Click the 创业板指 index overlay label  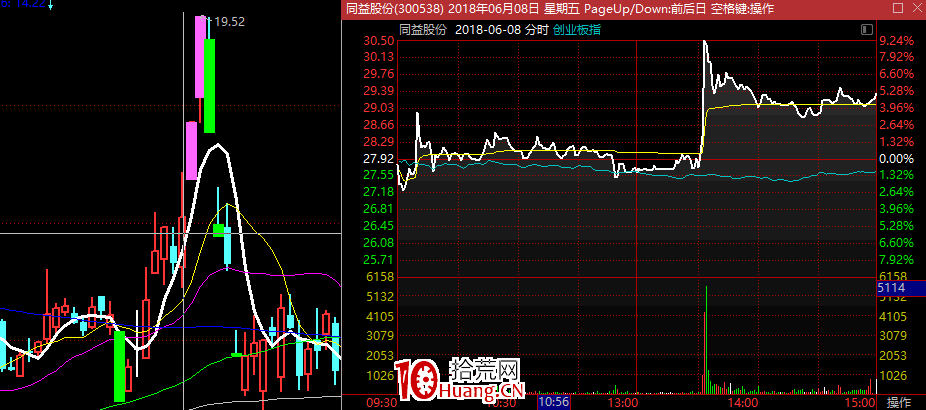coord(577,30)
